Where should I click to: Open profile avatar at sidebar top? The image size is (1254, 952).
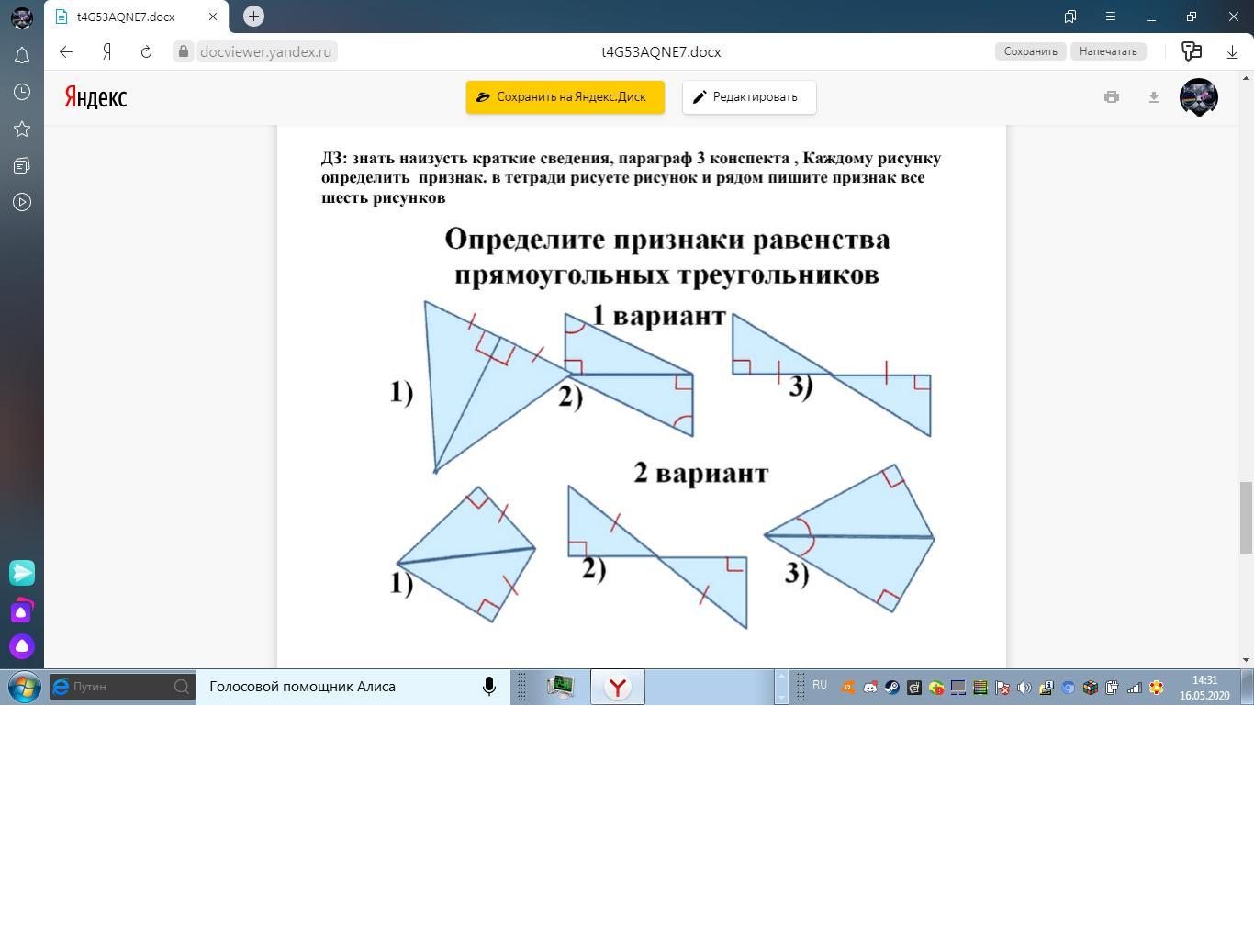click(x=22, y=17)
